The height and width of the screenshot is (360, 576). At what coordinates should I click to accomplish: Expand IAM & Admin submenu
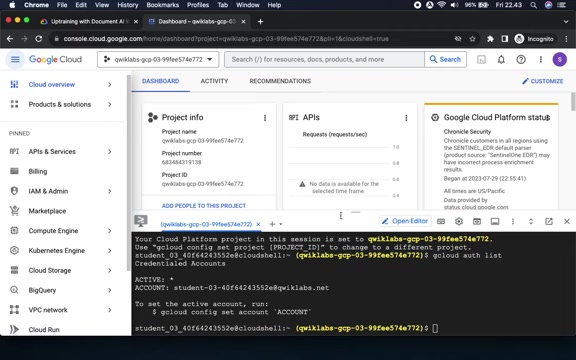tap(109, 191)
